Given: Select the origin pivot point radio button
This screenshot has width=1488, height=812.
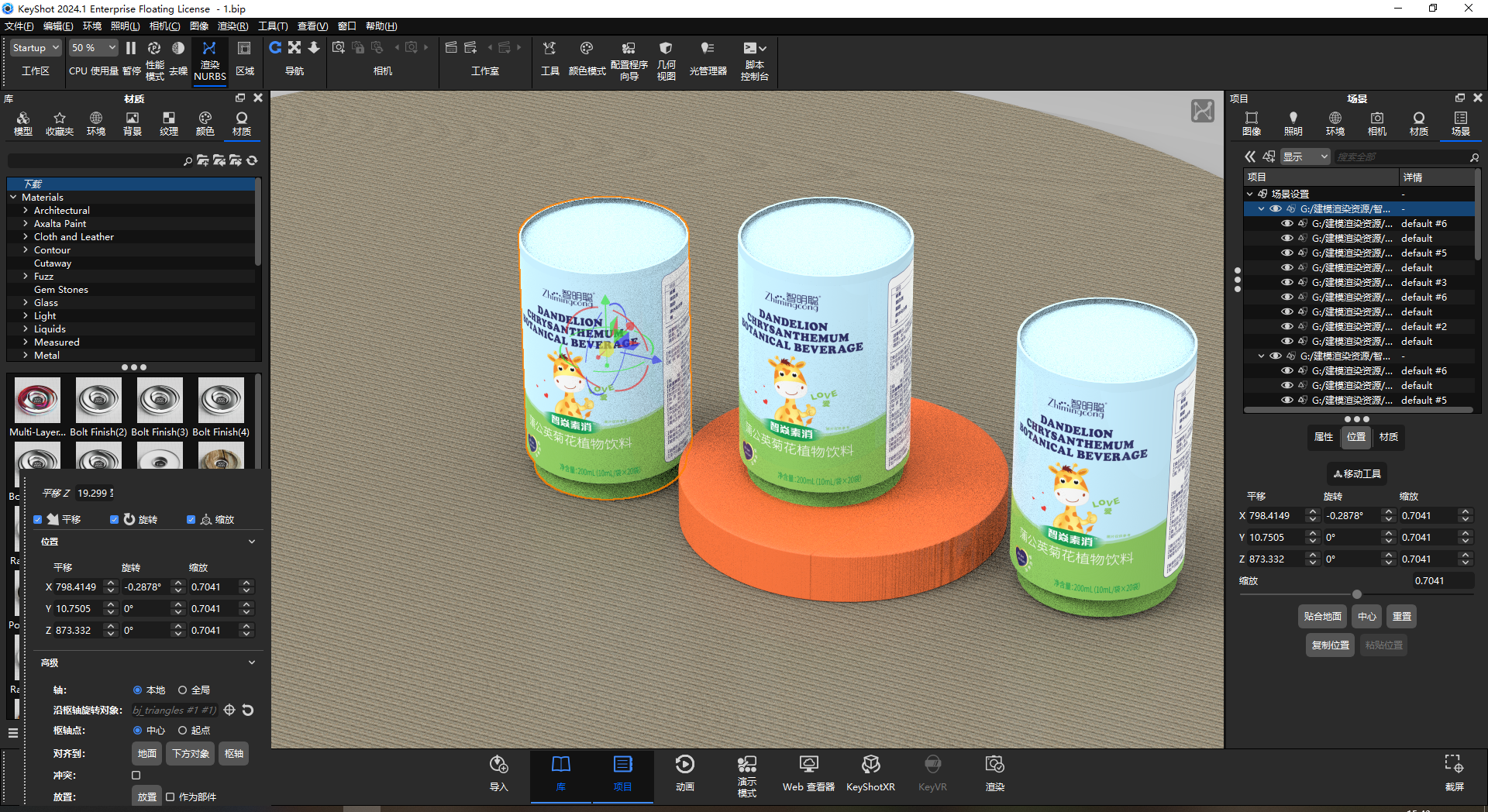Looking at the screenshot, I should (x=183, y=730).
